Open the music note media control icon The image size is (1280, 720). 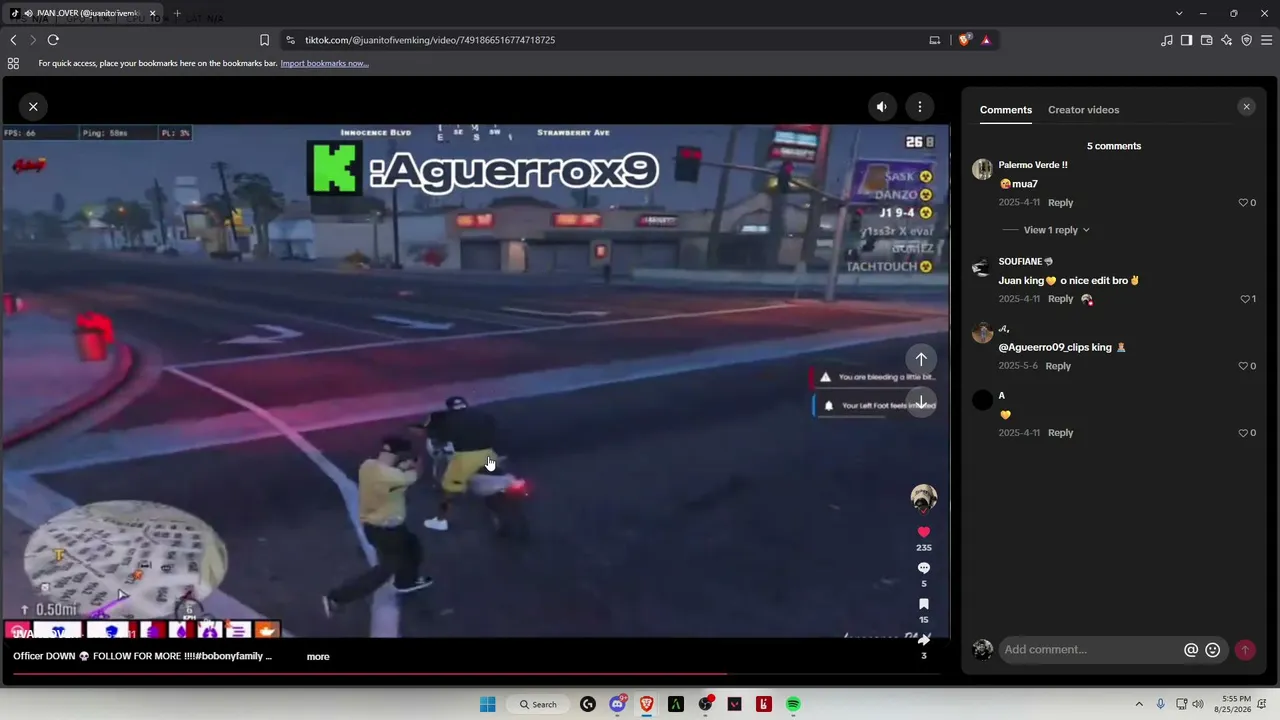pyautogui.click(x=1167, y=40)
